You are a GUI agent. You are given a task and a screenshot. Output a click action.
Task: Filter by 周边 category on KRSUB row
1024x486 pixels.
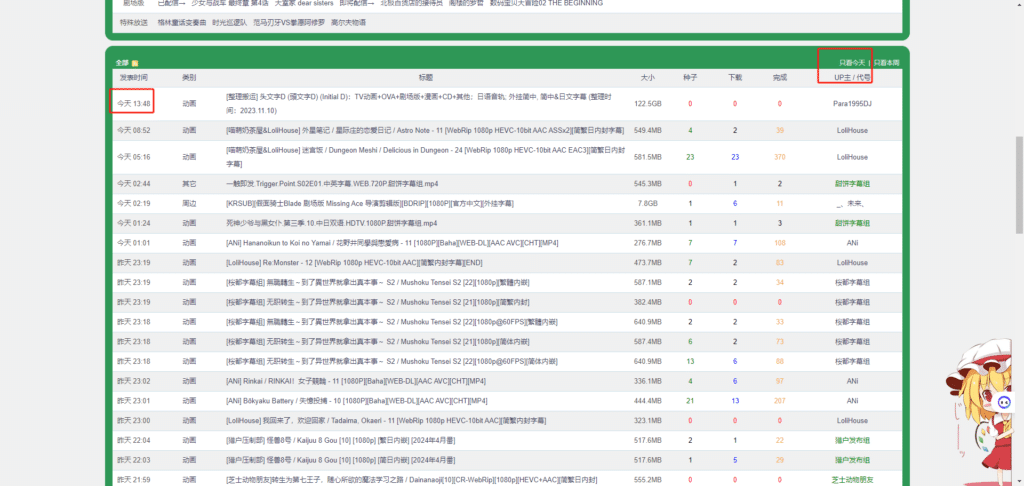189,204
